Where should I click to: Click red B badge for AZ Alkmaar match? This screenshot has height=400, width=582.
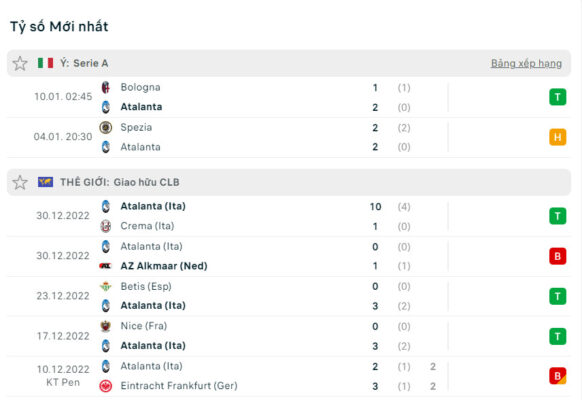tap(558, 256)
